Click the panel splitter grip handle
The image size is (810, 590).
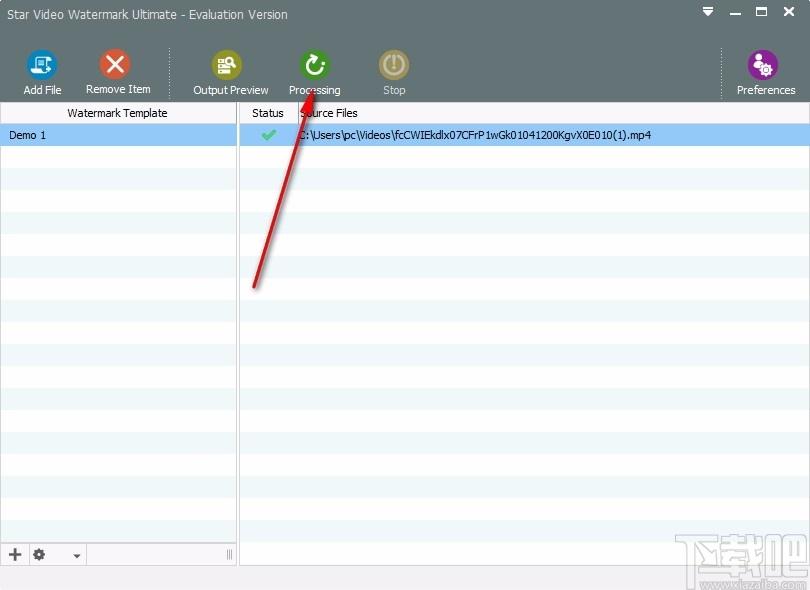[229, 555]
